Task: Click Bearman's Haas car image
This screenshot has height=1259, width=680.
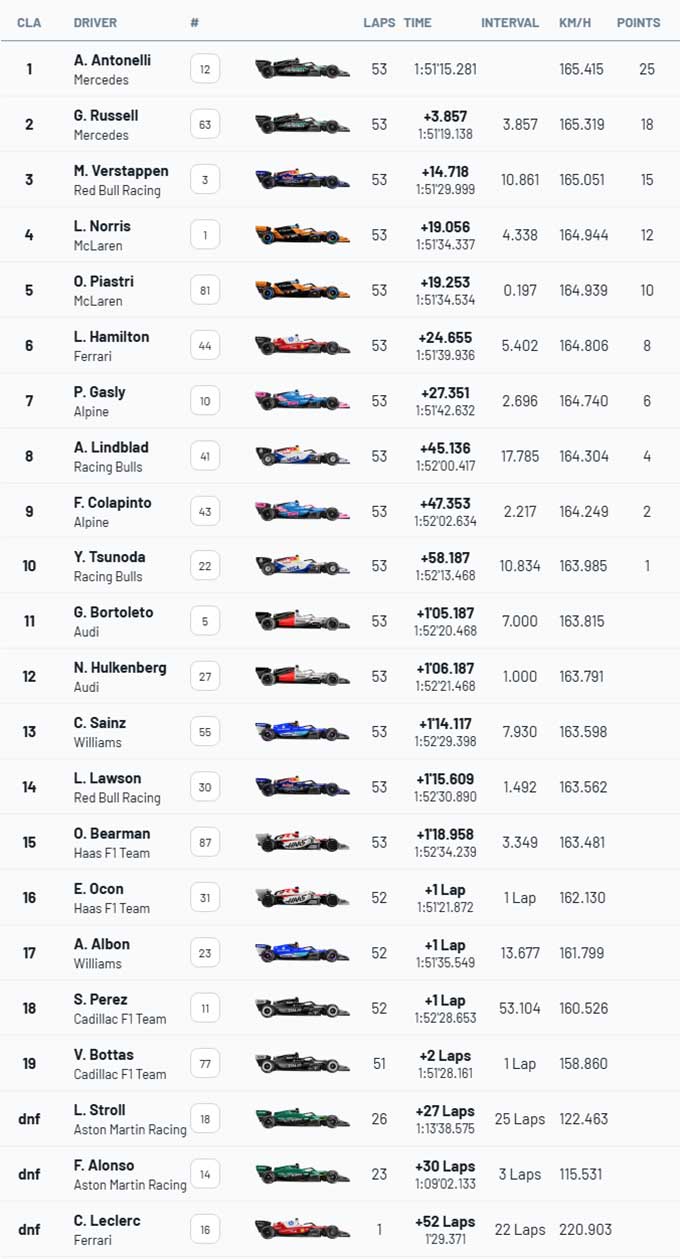Action: [x=303, y=843]
